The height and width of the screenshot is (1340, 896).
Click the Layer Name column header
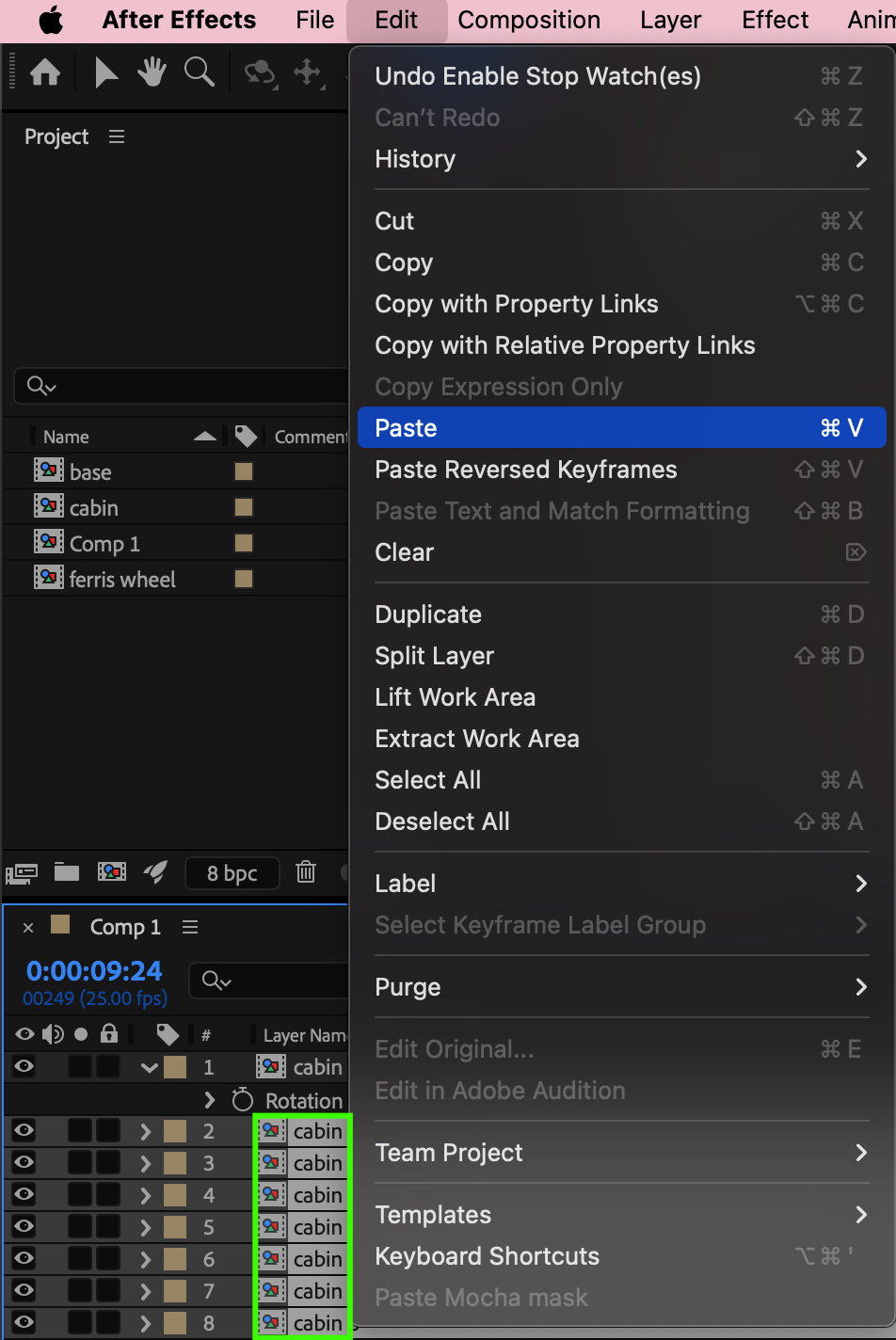coord(304,1035)
